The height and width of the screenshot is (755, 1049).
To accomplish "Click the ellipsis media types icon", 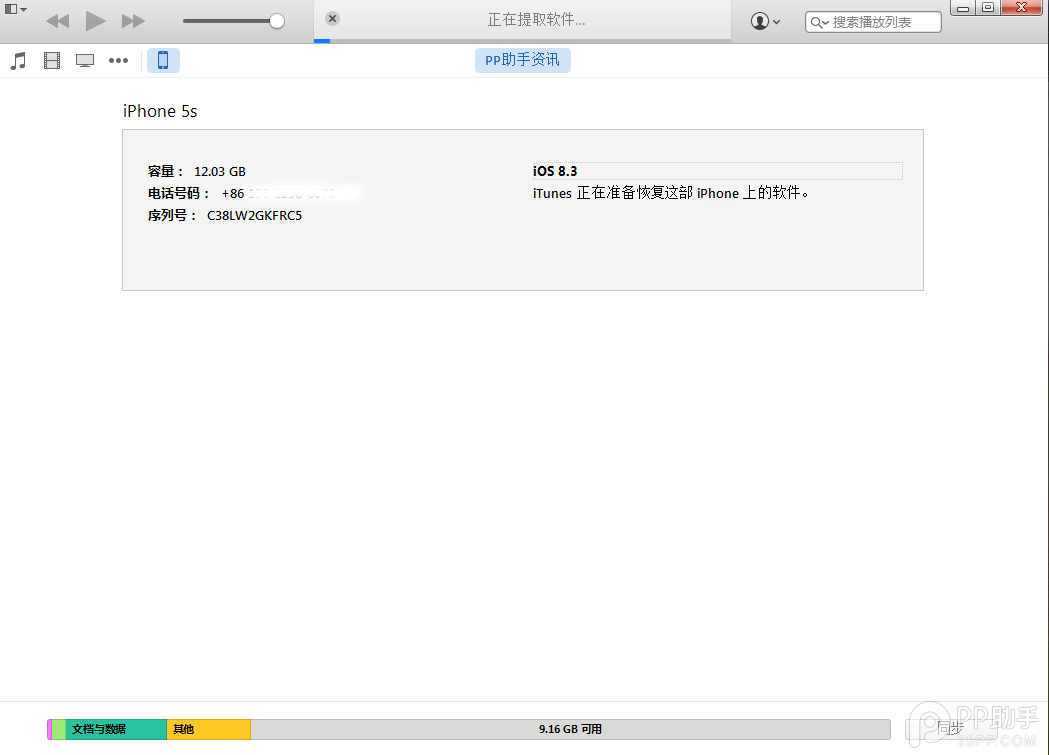I will [118, 60].
